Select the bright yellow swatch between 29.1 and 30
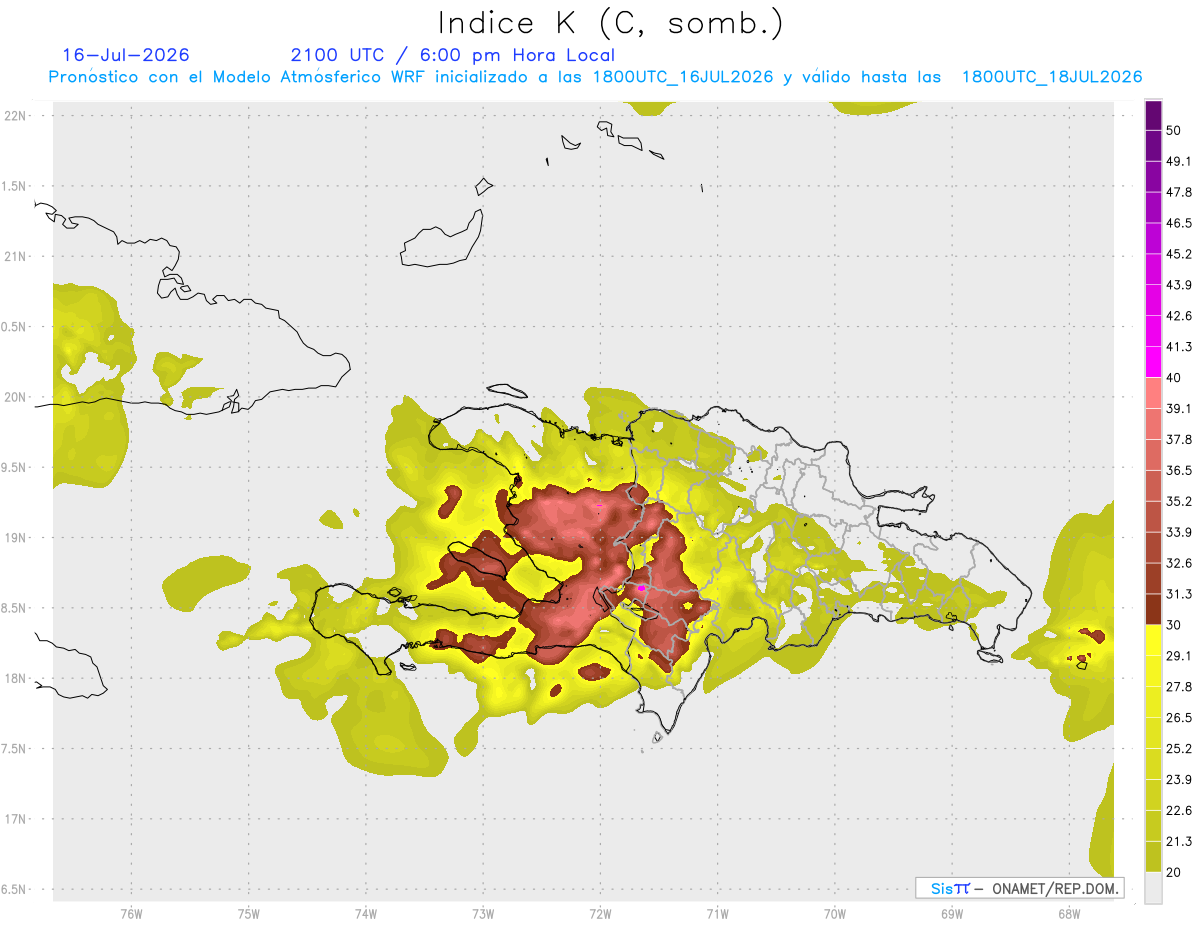 pyautogui.click(x=1153, y=640)
